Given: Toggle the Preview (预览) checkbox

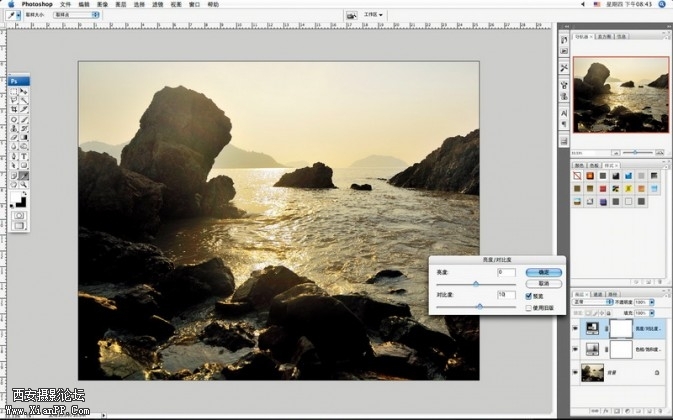Looking at the screenshot, I should (528, 295).
